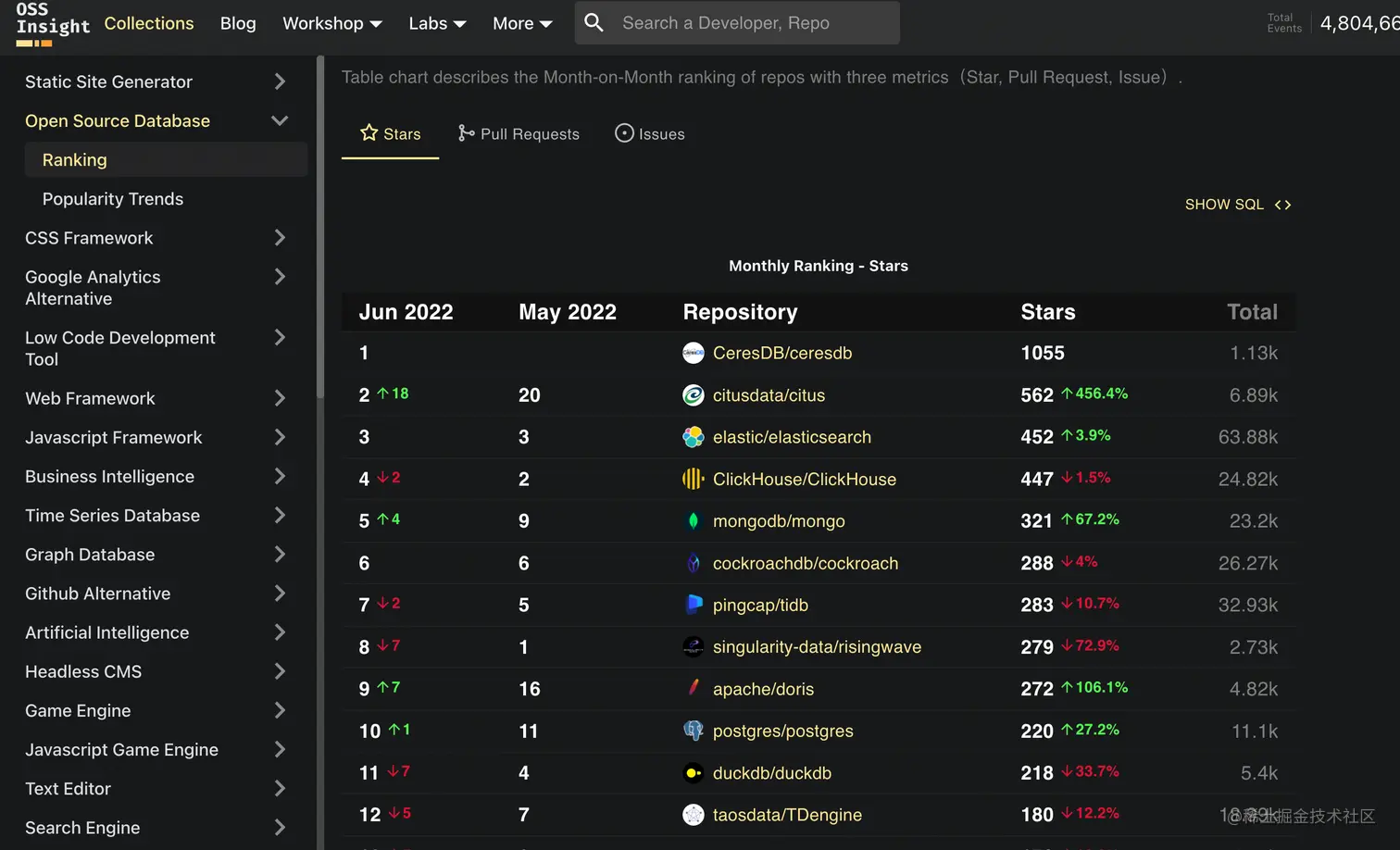Click the search magnifier icon
Viewport: 1400px width, 850px height.
point(594,23)
